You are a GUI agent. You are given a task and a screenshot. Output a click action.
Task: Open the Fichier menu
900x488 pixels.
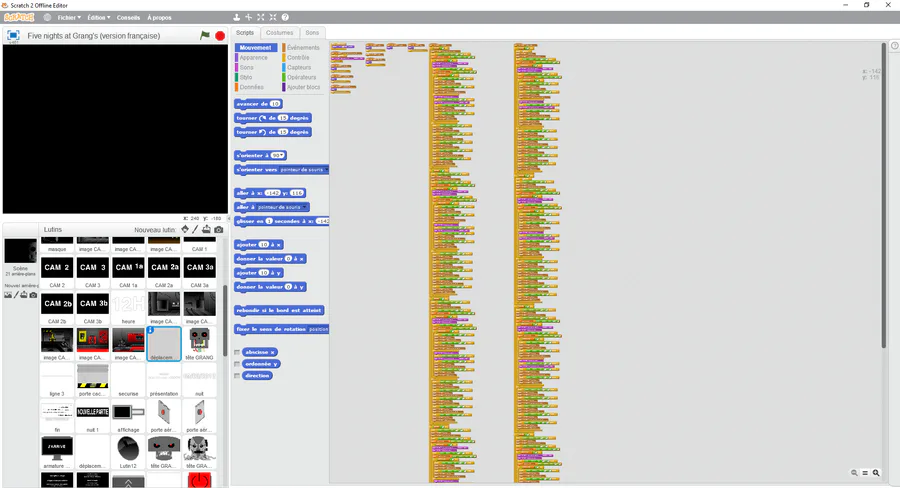pos(69,18)
